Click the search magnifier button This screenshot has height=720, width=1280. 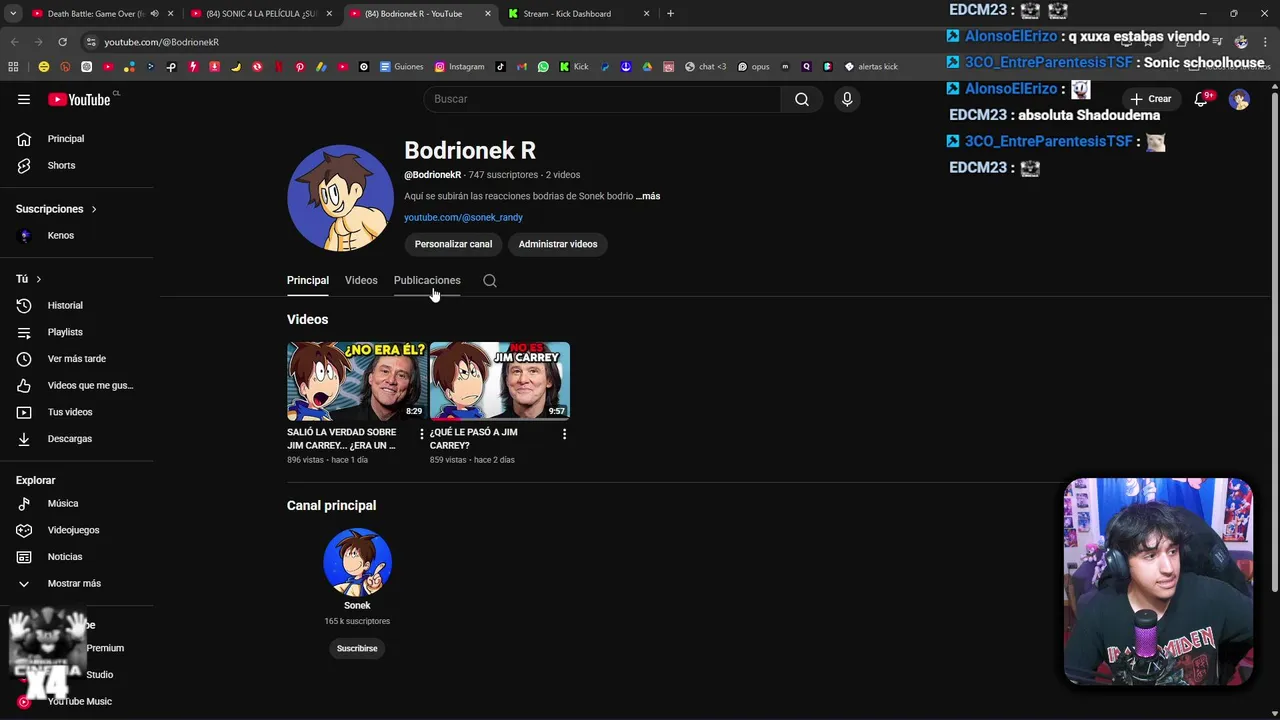click(x=802, y=99)
